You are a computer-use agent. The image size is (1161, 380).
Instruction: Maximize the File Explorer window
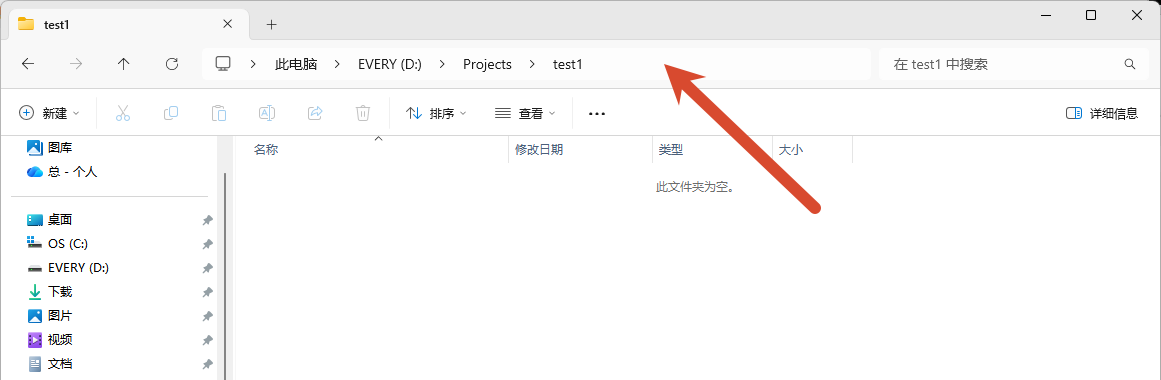click(x=1091, y=16)
